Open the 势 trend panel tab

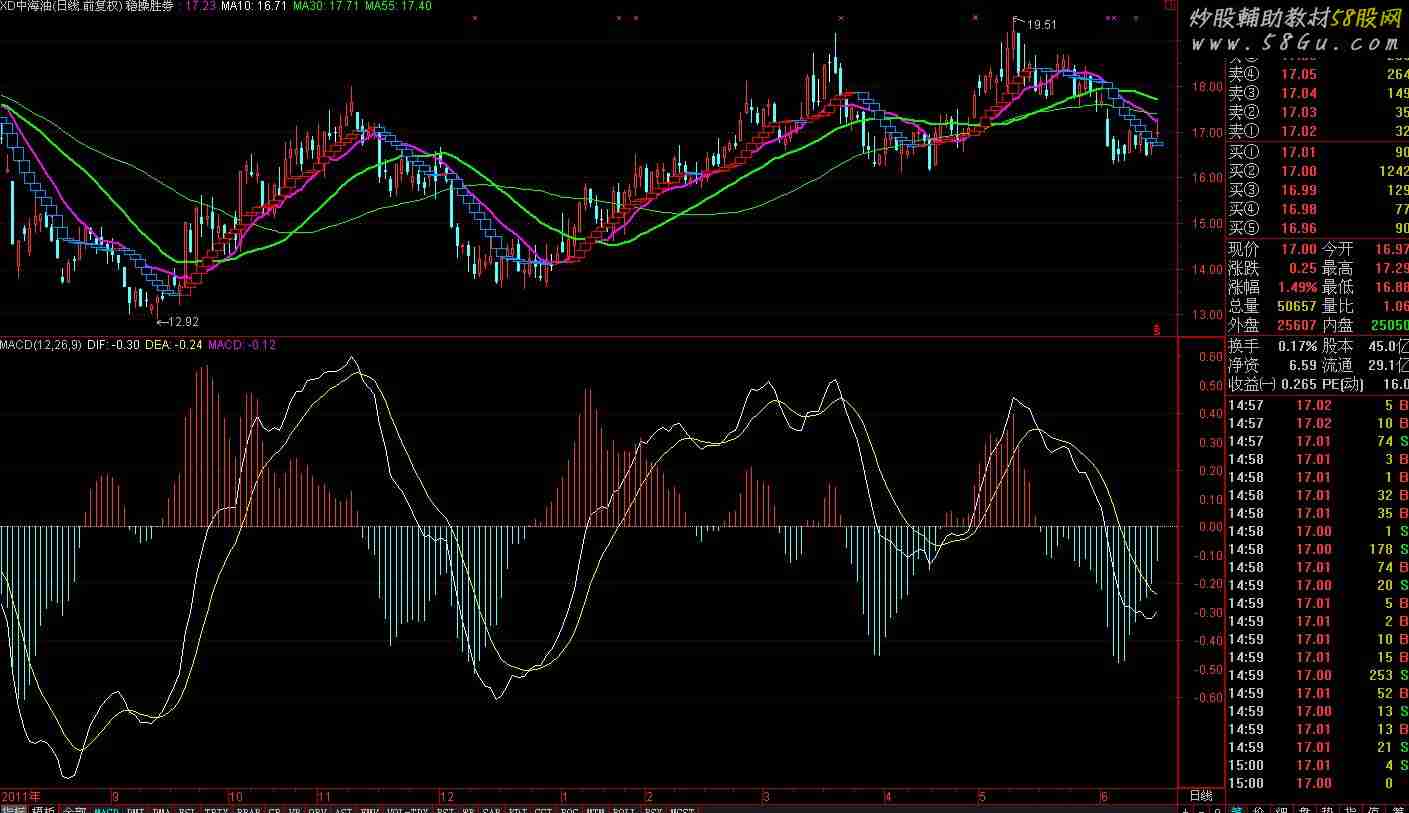1327,810
